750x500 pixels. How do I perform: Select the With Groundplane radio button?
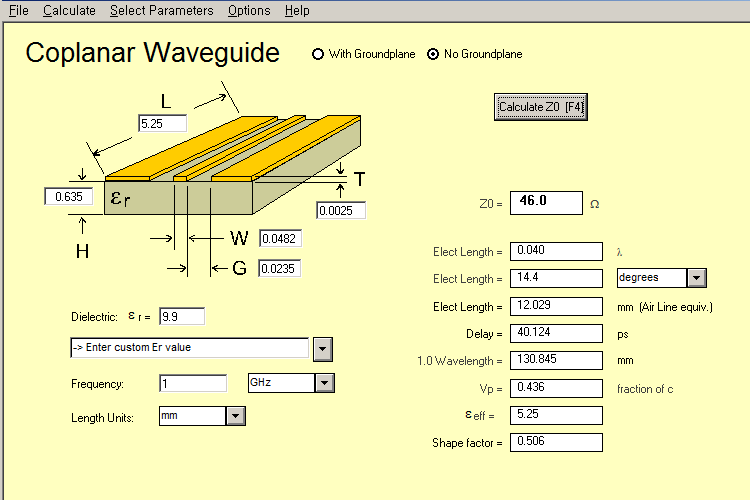[x=319, y=54]
